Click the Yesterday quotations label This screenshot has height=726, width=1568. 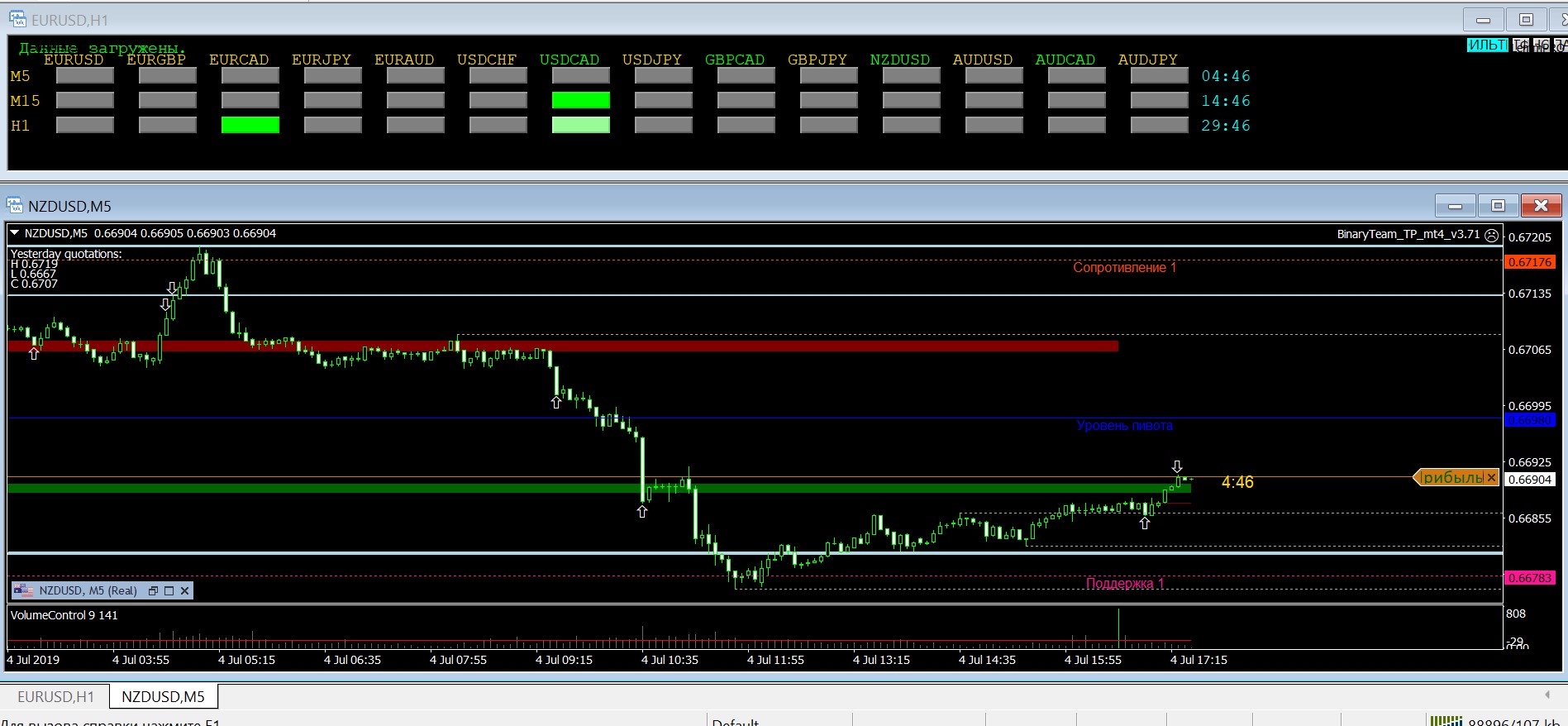point(66,254)
